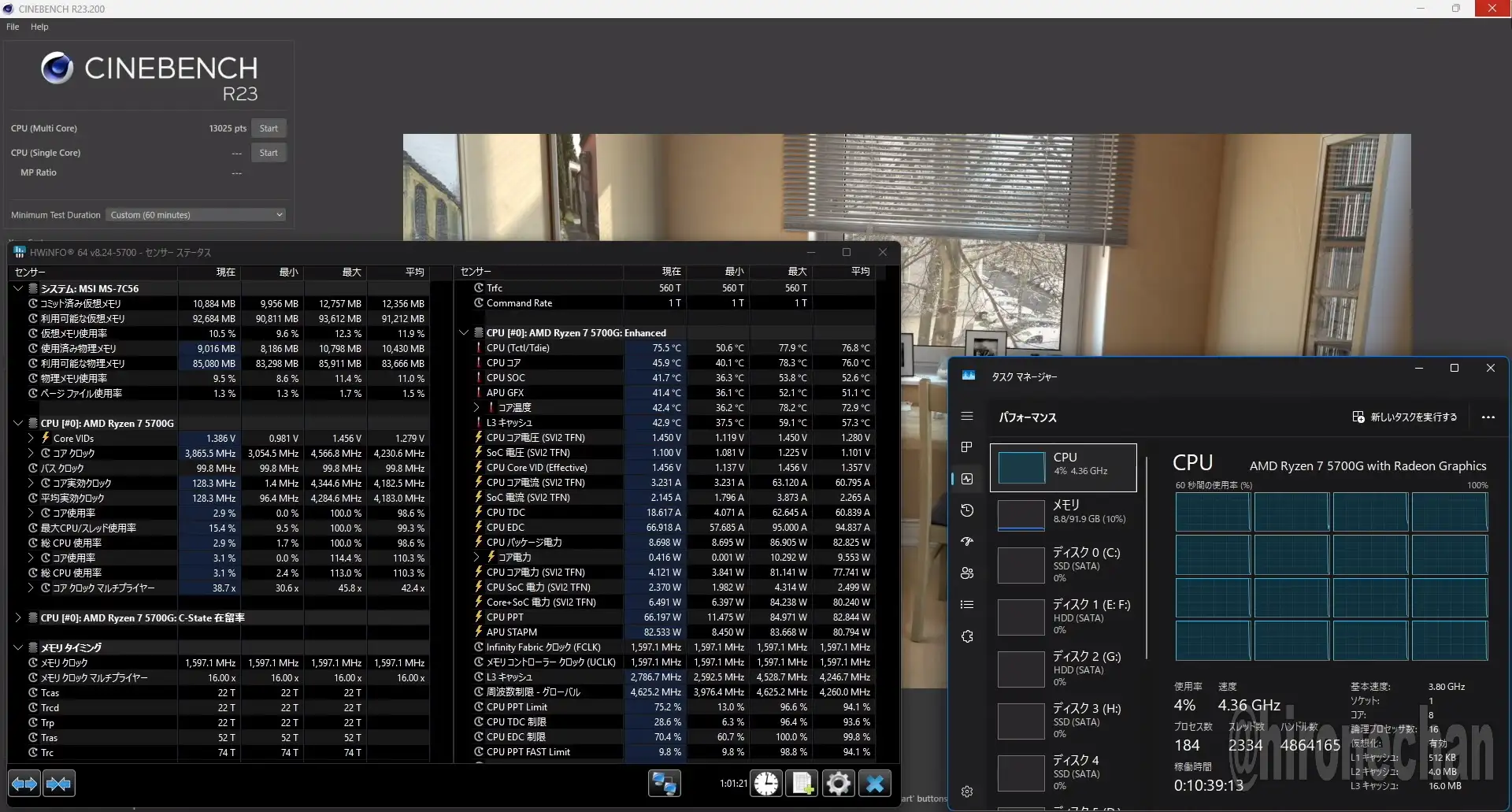This screenshot has height=812, width=1512.
Task: Collapse CPU [#0]: AMD Ryzen 7 5700G group
Action: (x=18, y=424)
